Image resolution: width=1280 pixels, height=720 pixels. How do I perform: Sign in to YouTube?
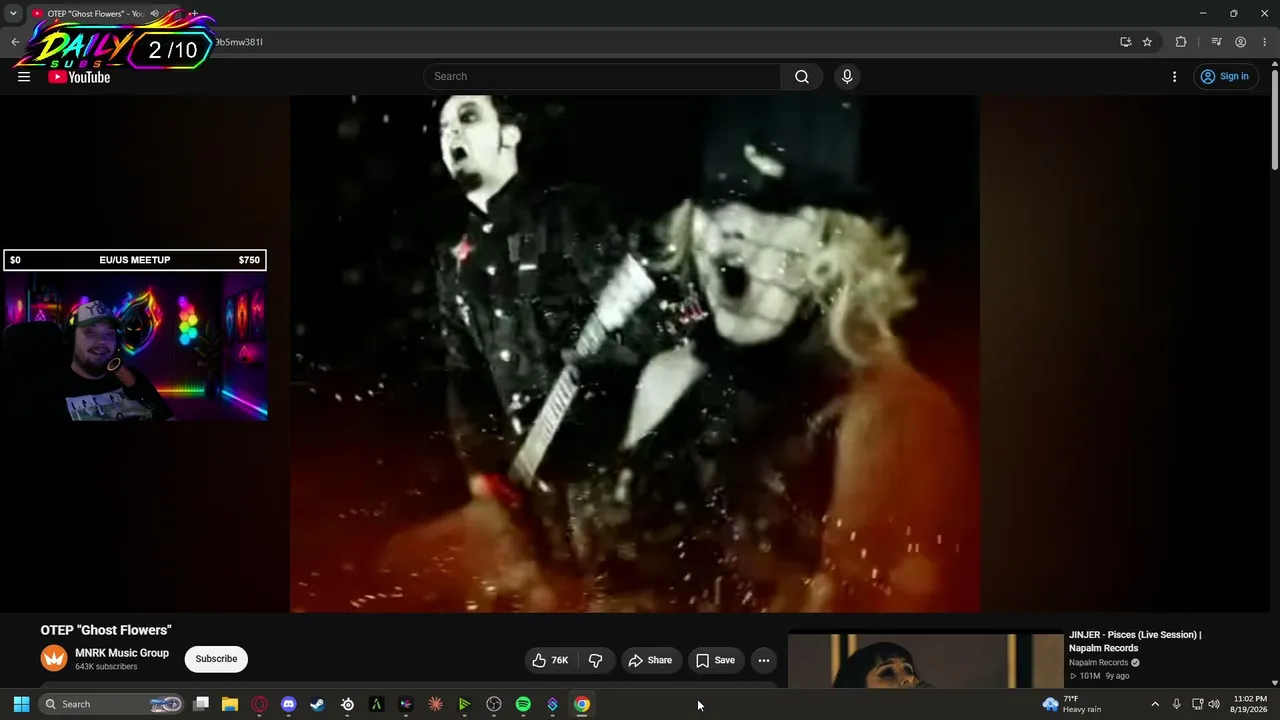click(1225, 77)
